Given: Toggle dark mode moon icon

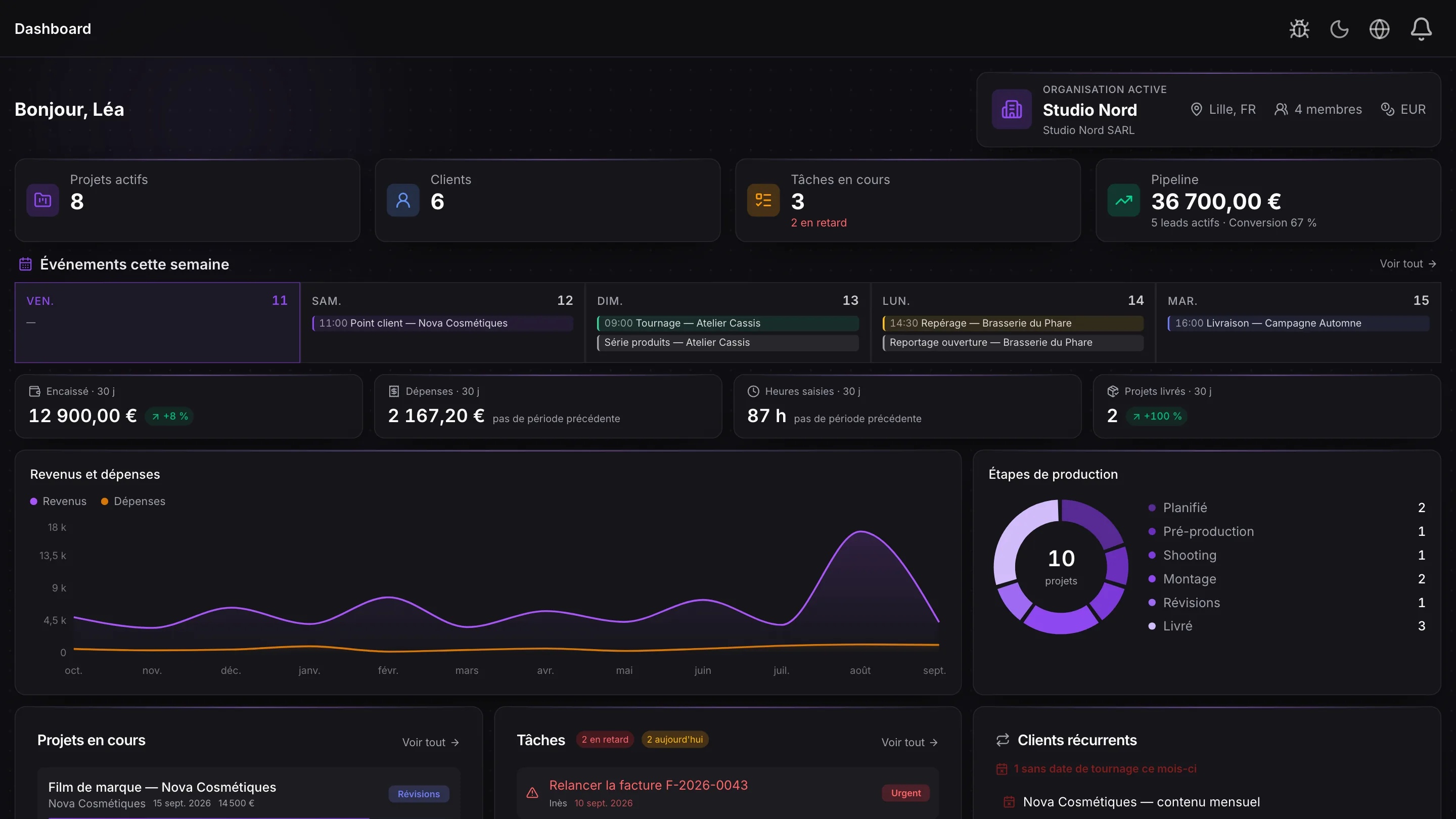Looking at the screenshot, I should (x=1339, y=29).
